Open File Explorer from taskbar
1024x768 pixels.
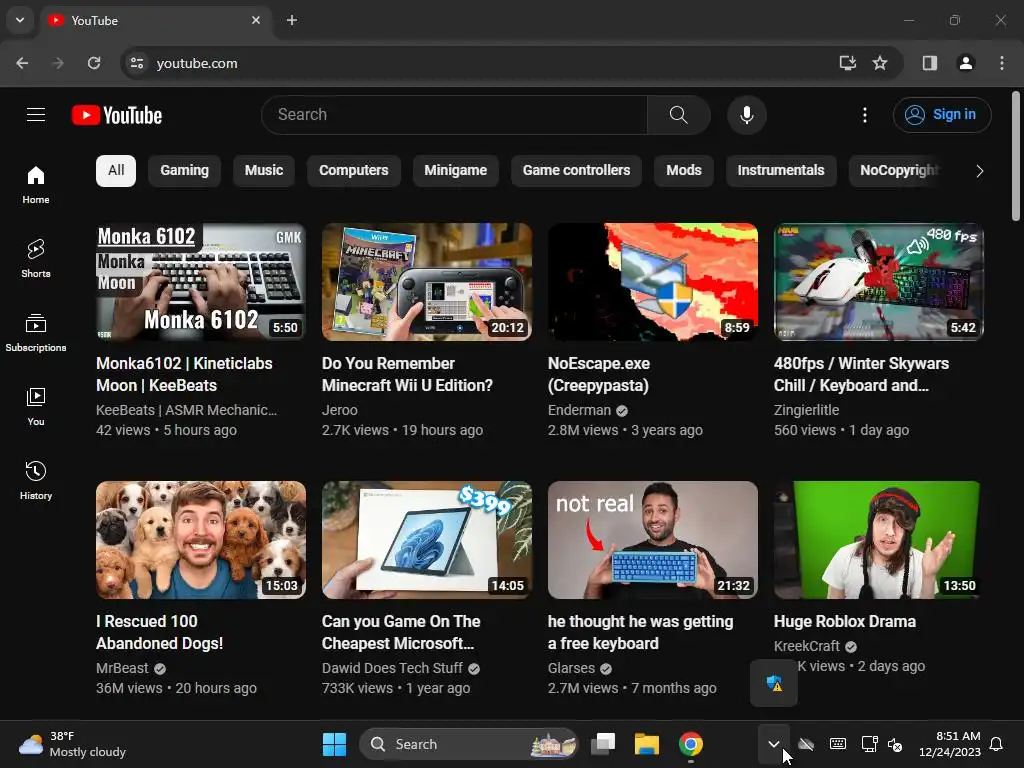tap(647, 744)
